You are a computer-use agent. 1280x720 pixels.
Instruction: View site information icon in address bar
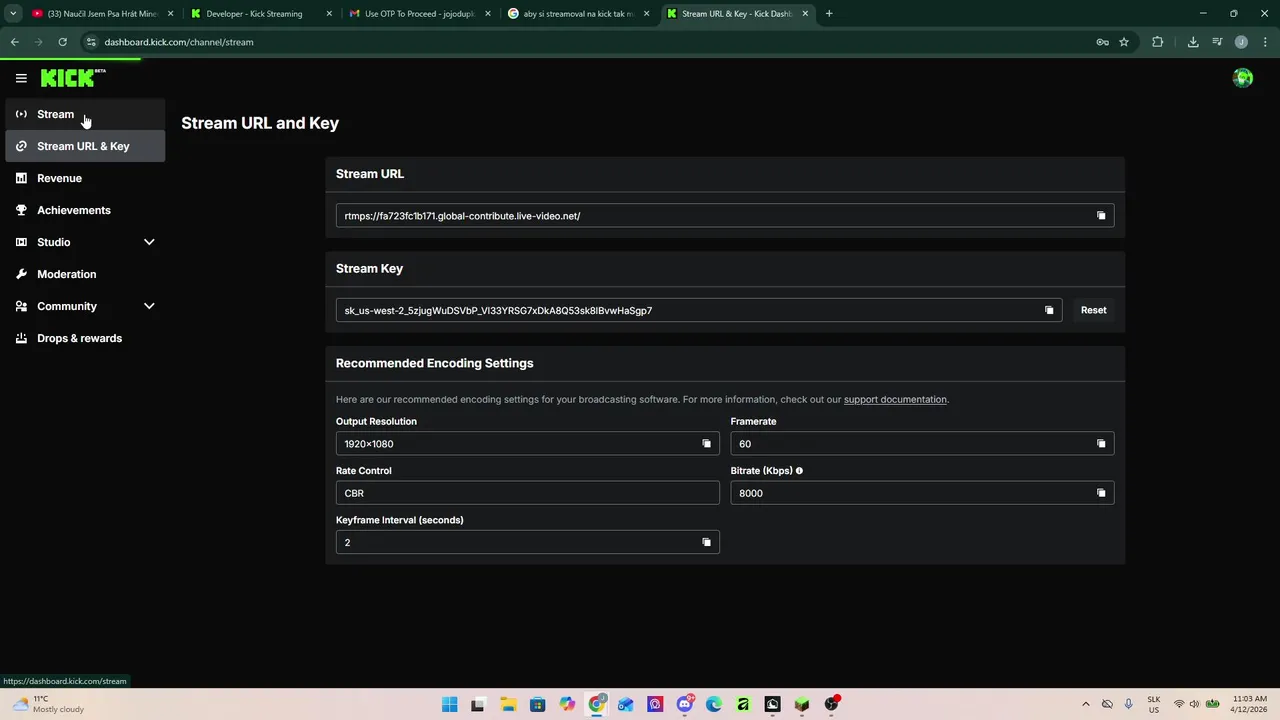pos(91,42)
